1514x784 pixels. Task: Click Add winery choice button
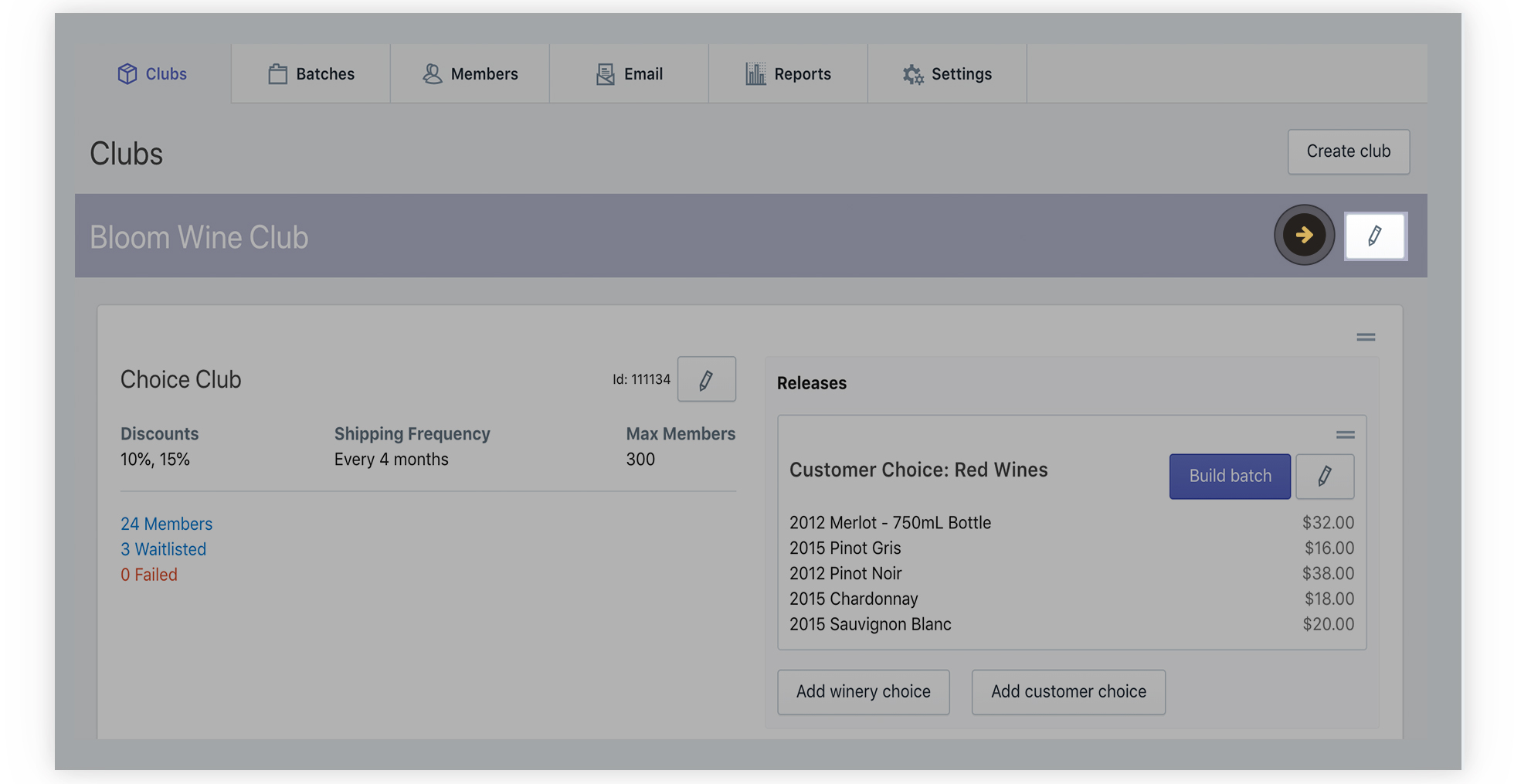863,691
